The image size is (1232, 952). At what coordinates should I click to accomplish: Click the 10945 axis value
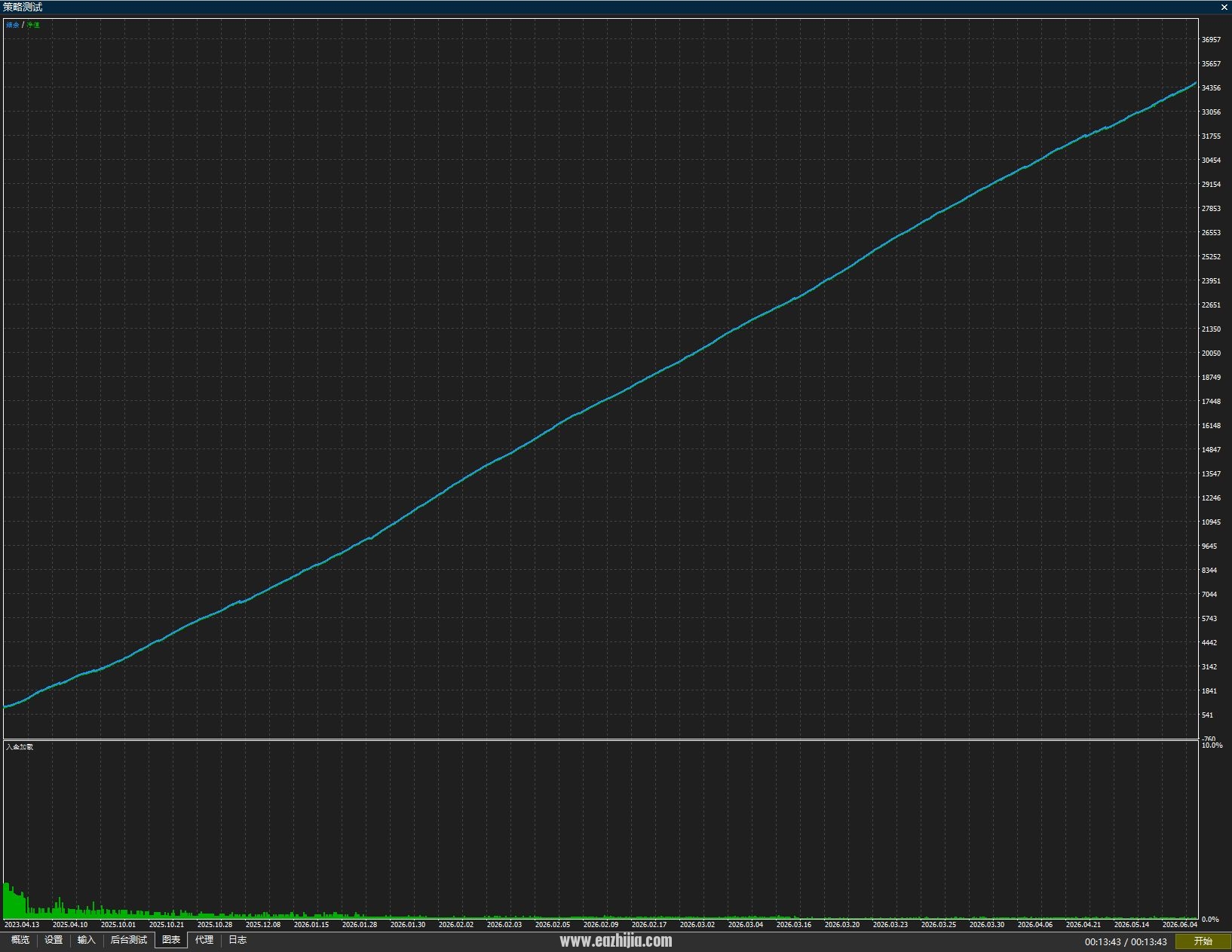(x=1211, y=522)
